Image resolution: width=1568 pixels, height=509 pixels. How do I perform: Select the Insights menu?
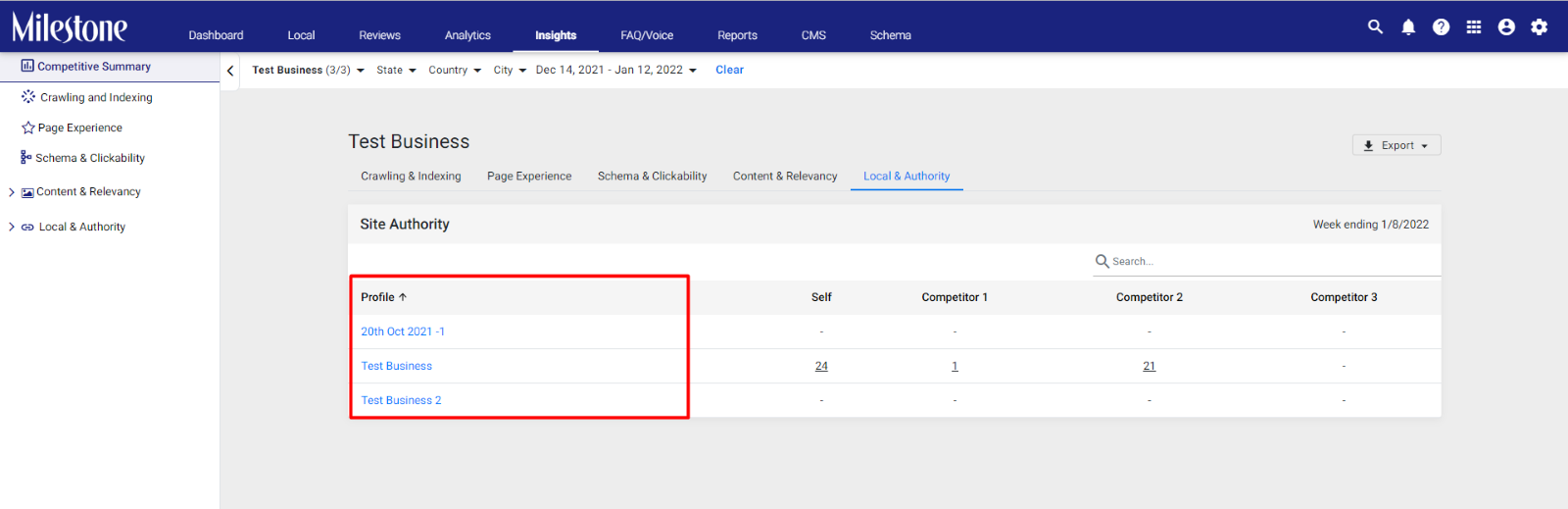click(556, 35)
